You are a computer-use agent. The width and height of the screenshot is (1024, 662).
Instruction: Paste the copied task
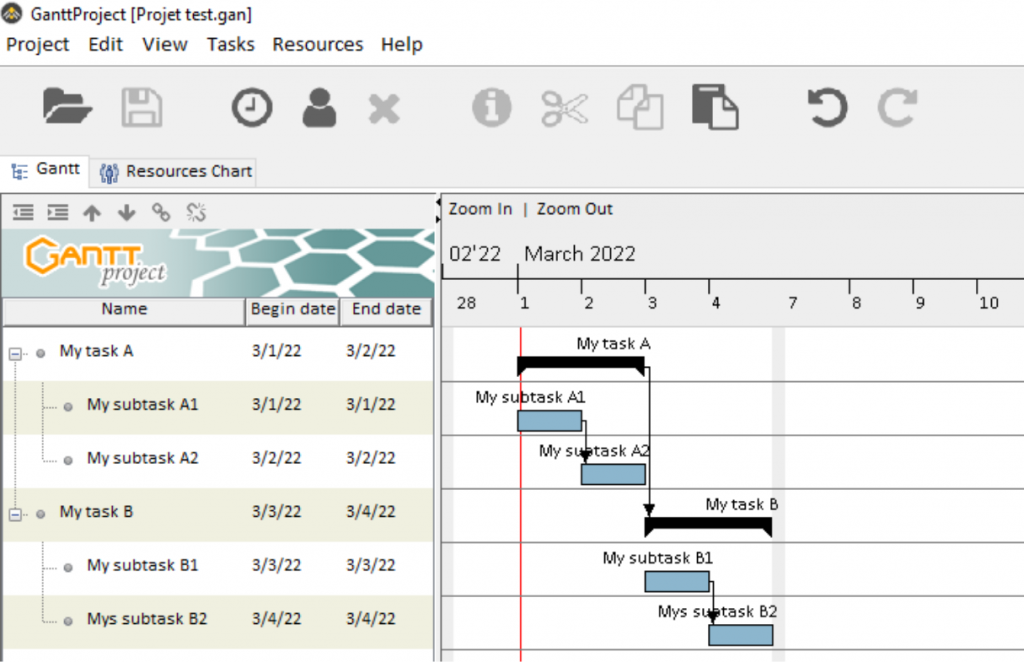(714, 108)
